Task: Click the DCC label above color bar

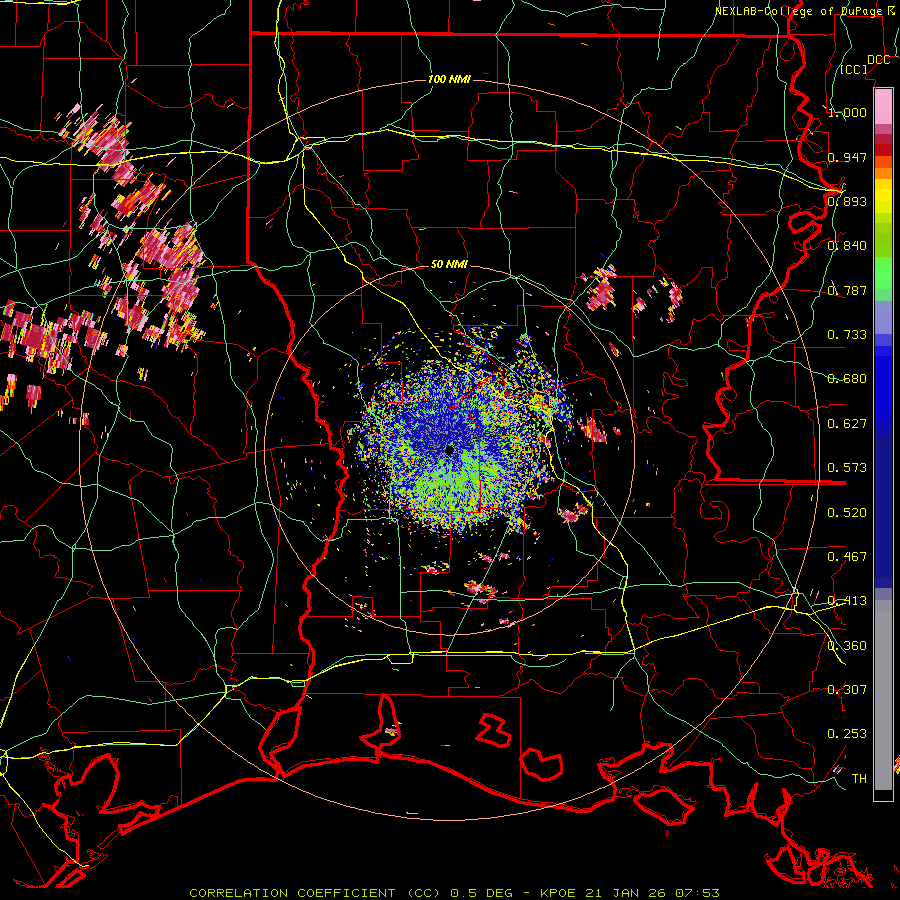Action: [x=878, y=60]
